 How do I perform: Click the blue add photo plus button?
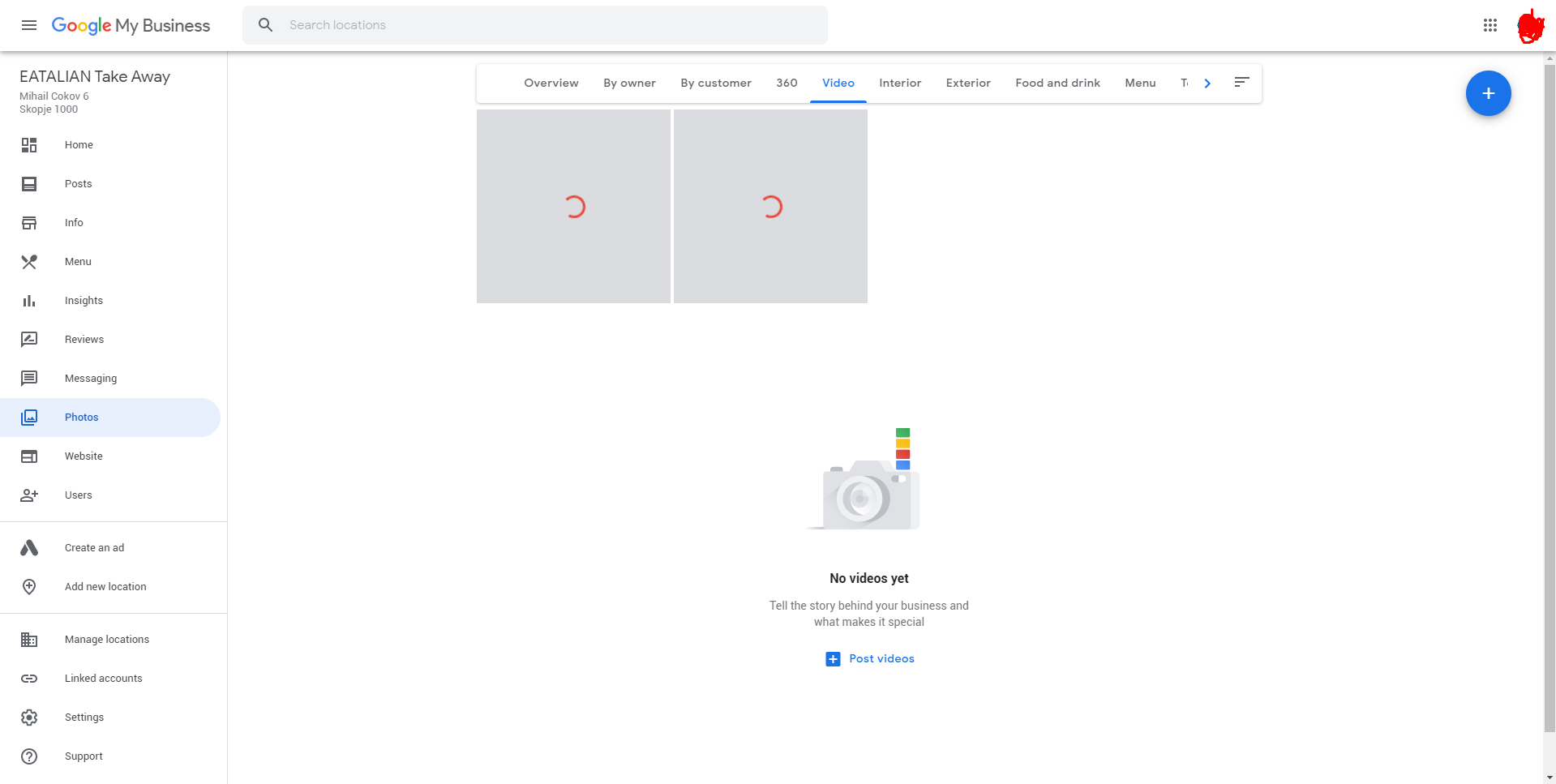1488,93
